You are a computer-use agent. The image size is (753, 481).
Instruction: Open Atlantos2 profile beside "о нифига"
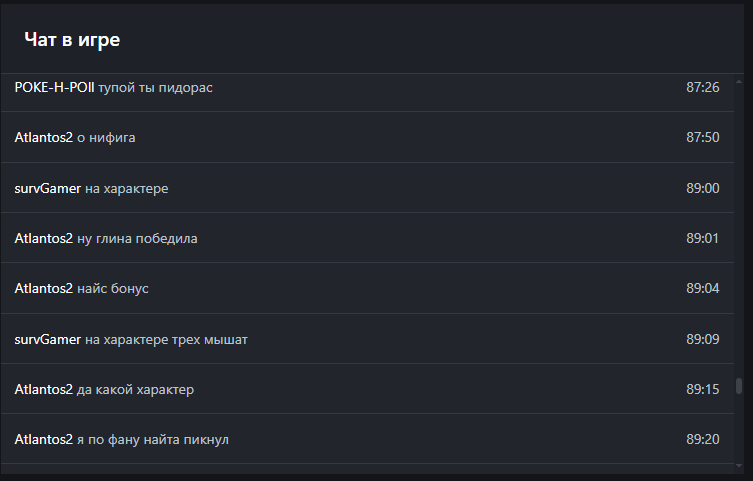tap(44, 138)
